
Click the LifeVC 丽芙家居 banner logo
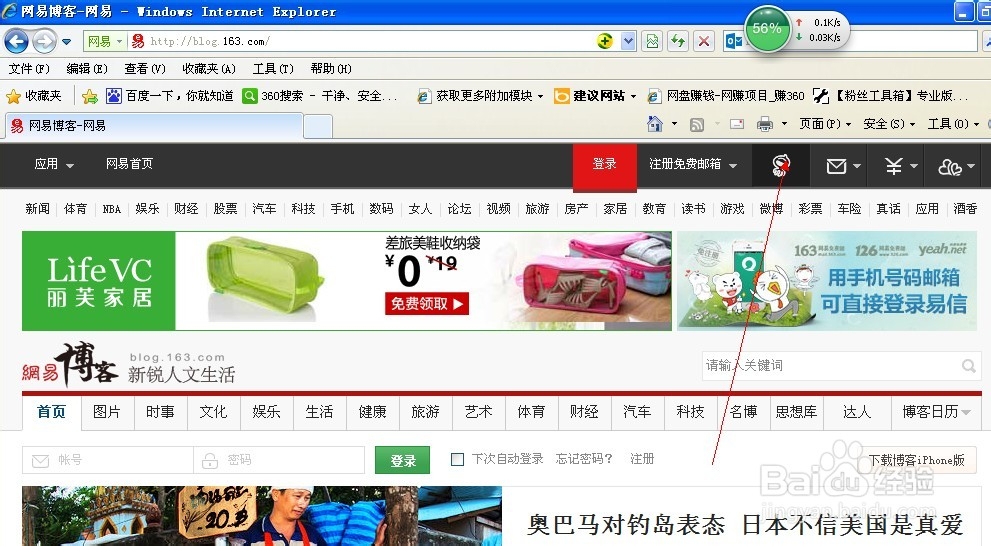(99, 281)
